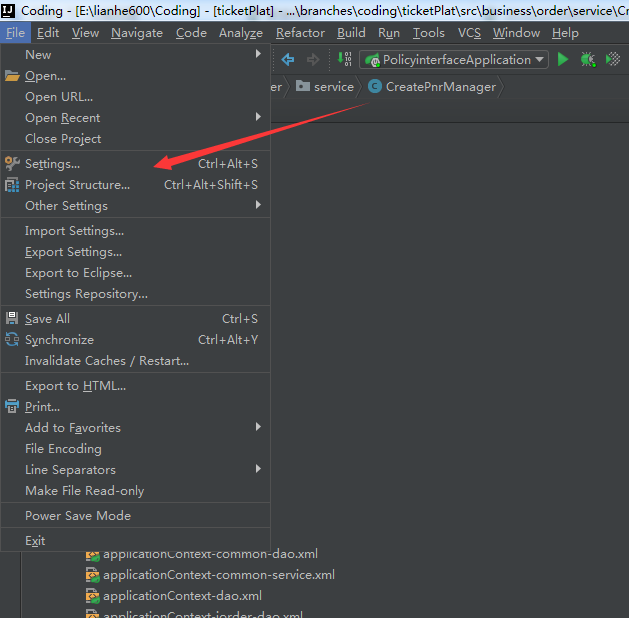Click the service folder icon in breadcrumb

[303, 86]
